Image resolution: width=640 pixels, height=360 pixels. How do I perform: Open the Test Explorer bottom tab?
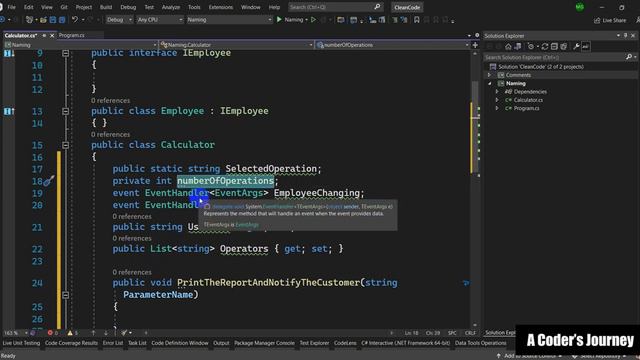[314, 343]
